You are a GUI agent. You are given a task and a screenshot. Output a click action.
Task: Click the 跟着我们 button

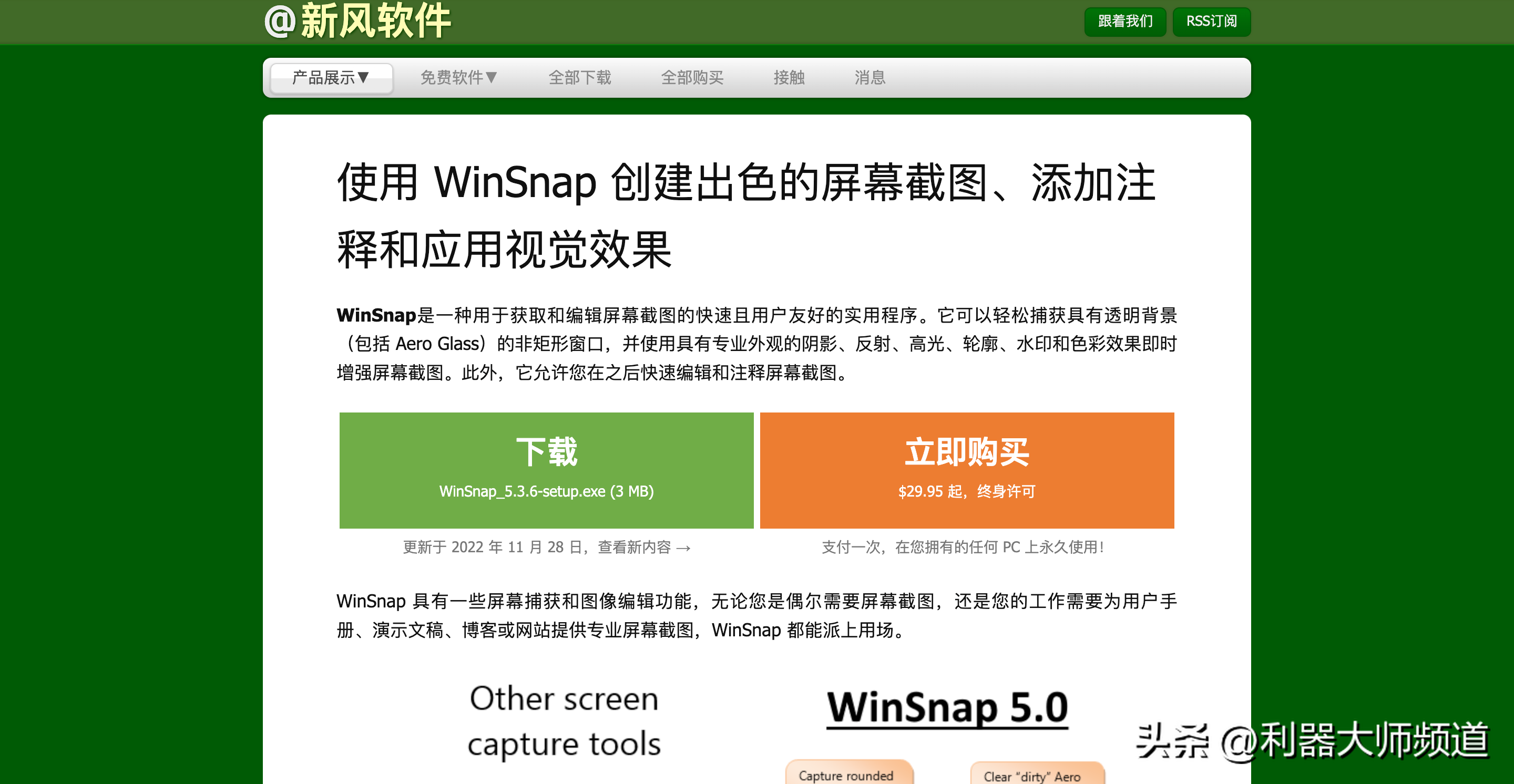click(1125, 22)
